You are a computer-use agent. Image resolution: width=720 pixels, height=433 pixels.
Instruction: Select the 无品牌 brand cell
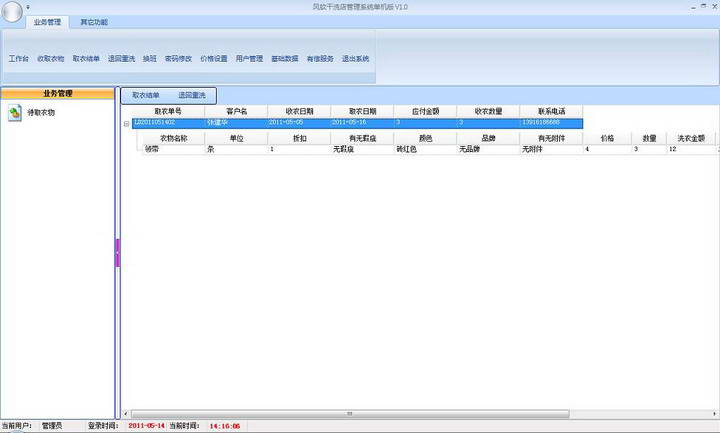(x=488, y=149)
